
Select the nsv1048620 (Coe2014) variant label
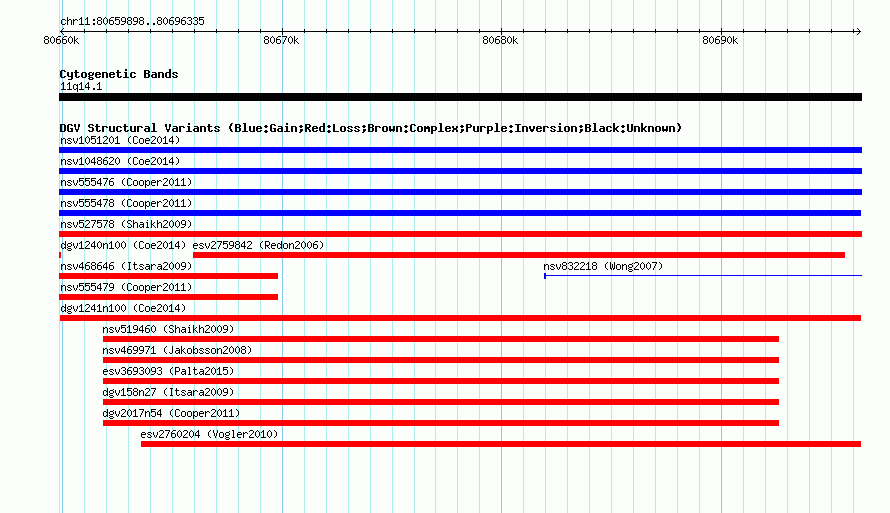coord(120,161)
